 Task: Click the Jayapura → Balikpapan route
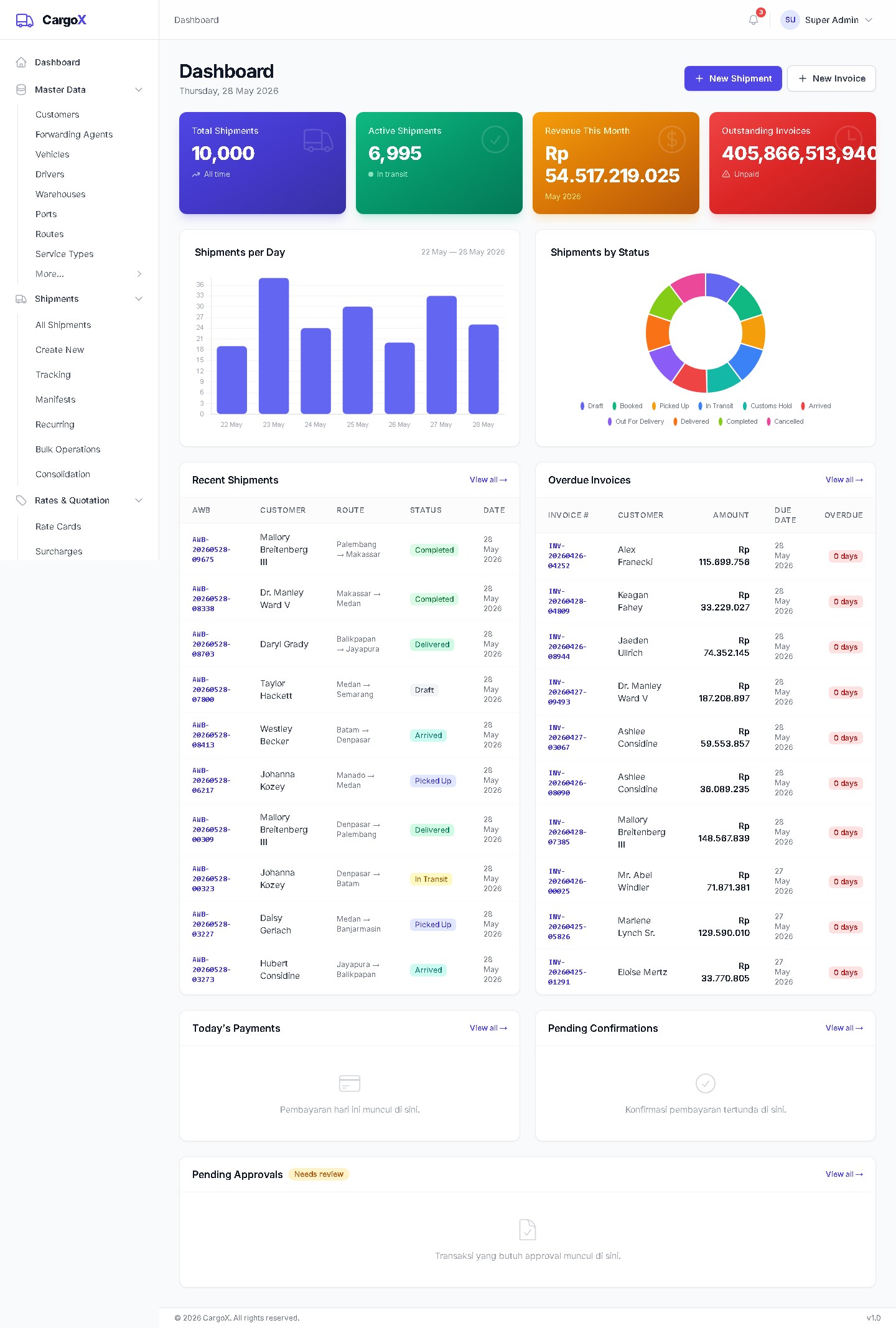[x=358, y=970]
